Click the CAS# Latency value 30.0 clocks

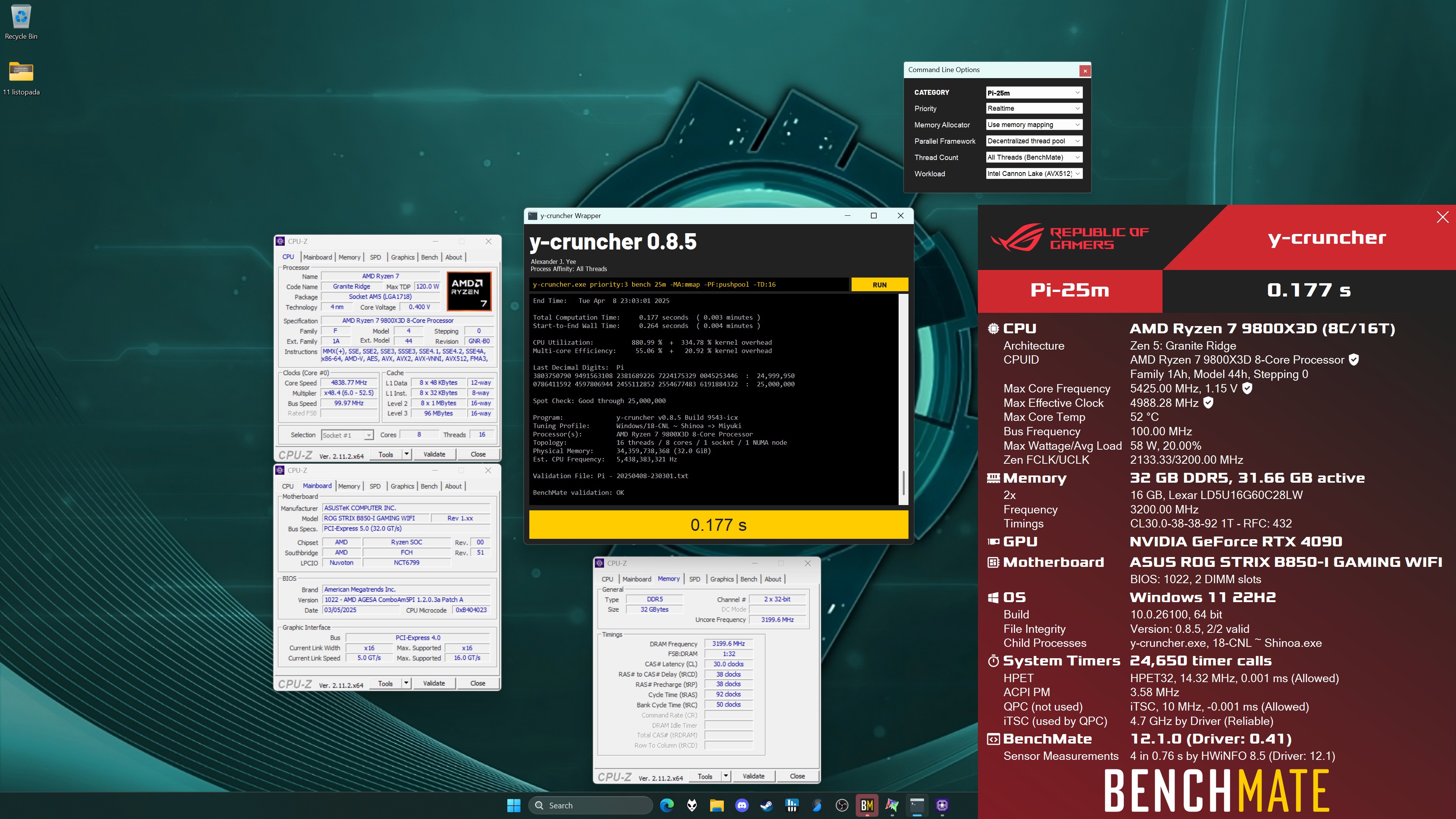click(728, 664)
